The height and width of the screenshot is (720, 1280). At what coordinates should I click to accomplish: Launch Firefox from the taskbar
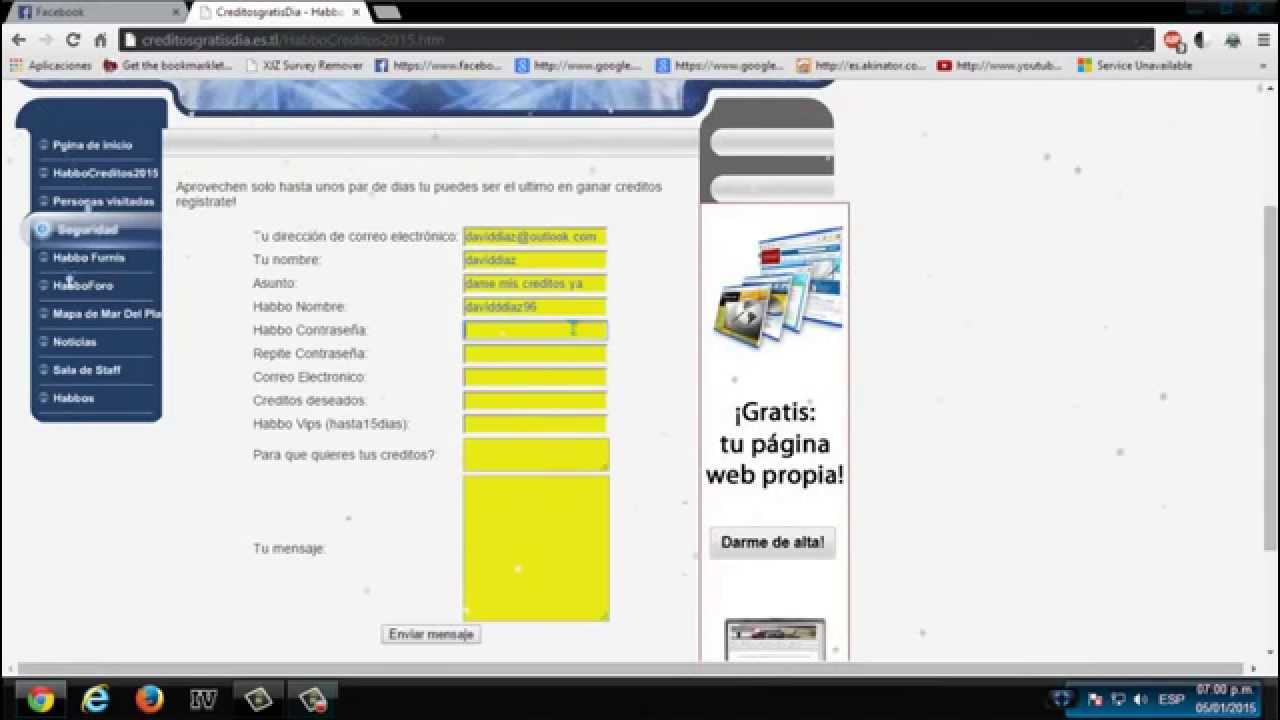pyautogui.click(x=149, y=699)
